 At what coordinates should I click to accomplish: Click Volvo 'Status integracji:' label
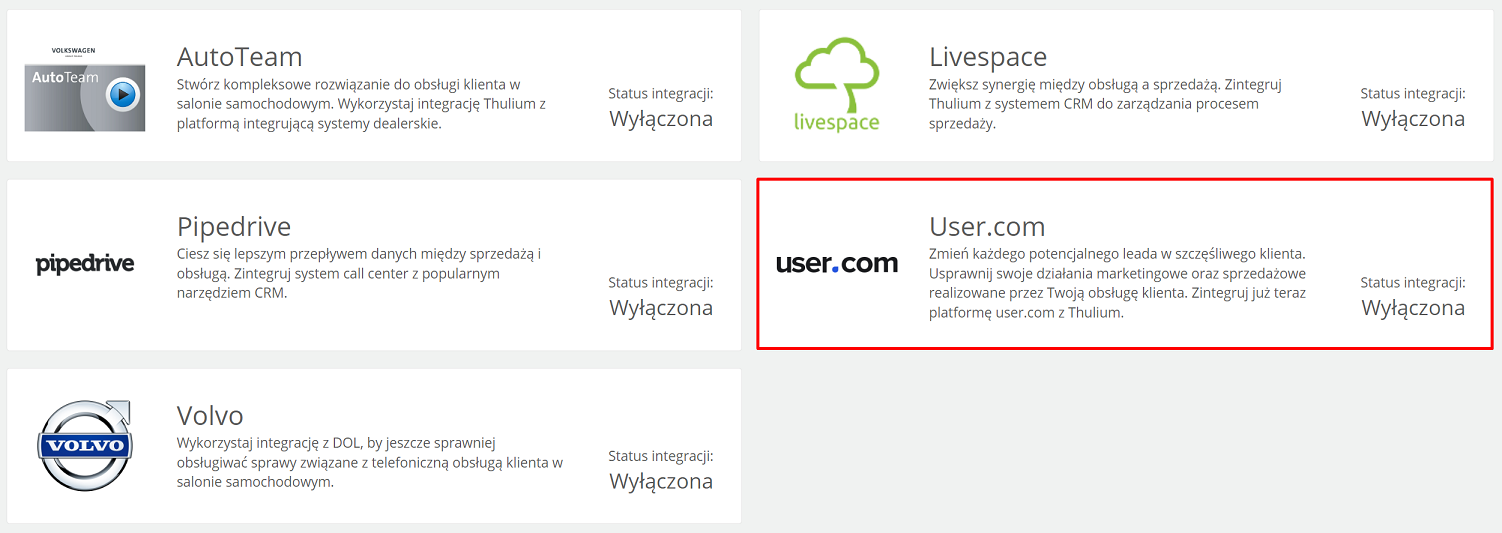661,455
